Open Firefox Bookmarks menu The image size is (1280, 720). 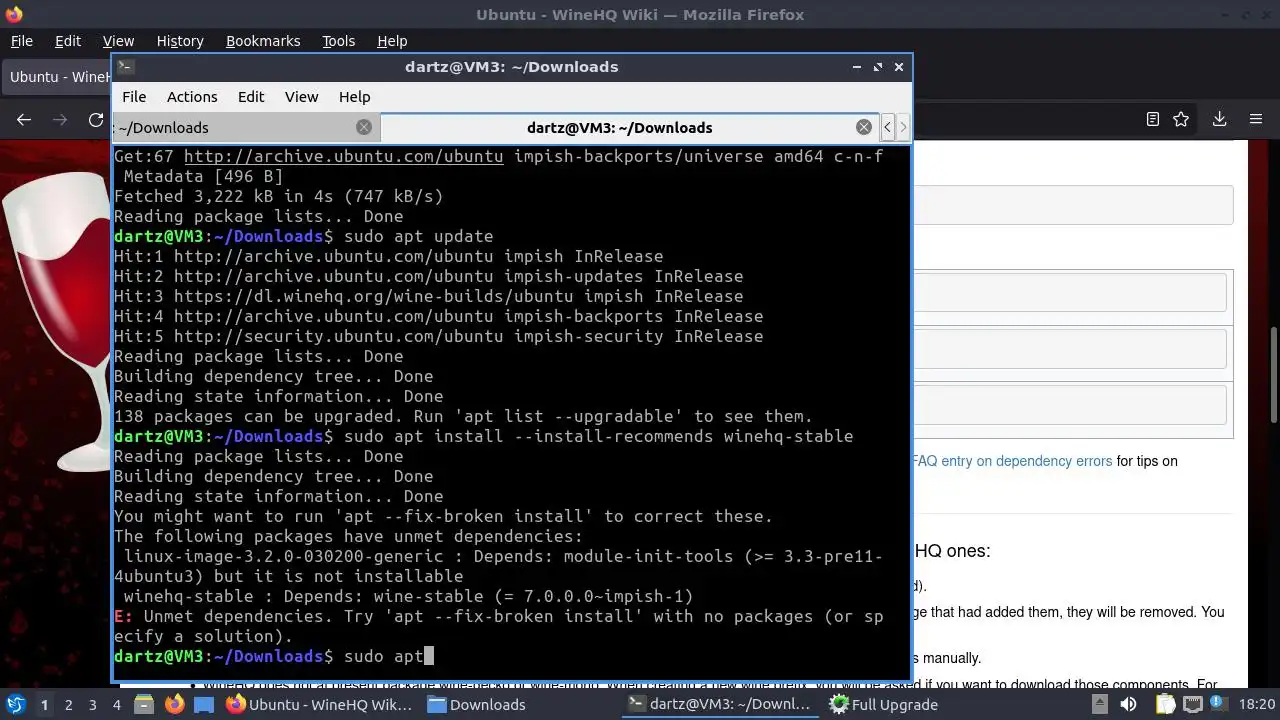coord(263,41)
